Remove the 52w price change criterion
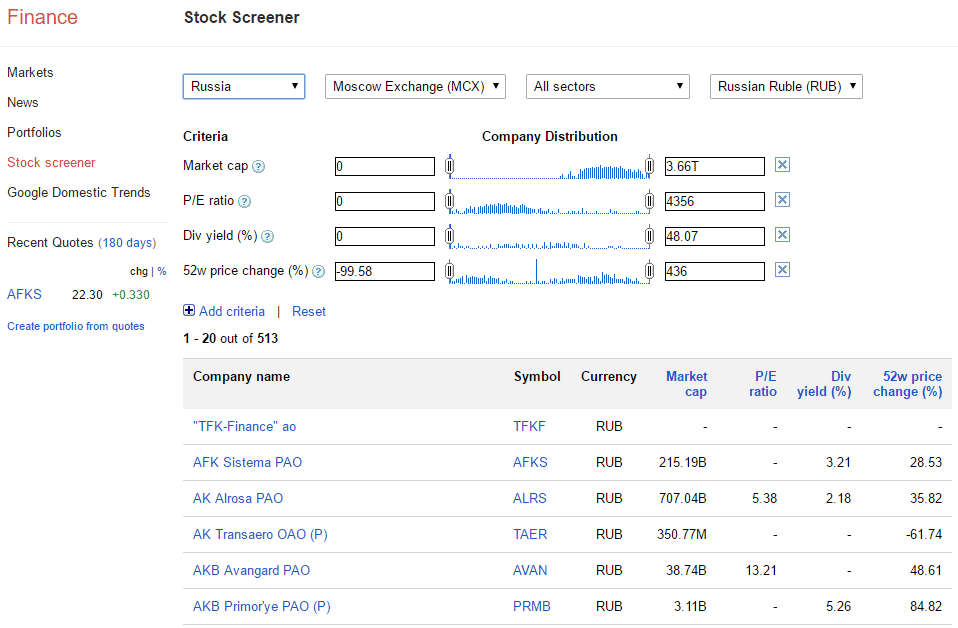The width and height of the screenshot is (958, 628). pyautogui.click(x=782, y=269)
